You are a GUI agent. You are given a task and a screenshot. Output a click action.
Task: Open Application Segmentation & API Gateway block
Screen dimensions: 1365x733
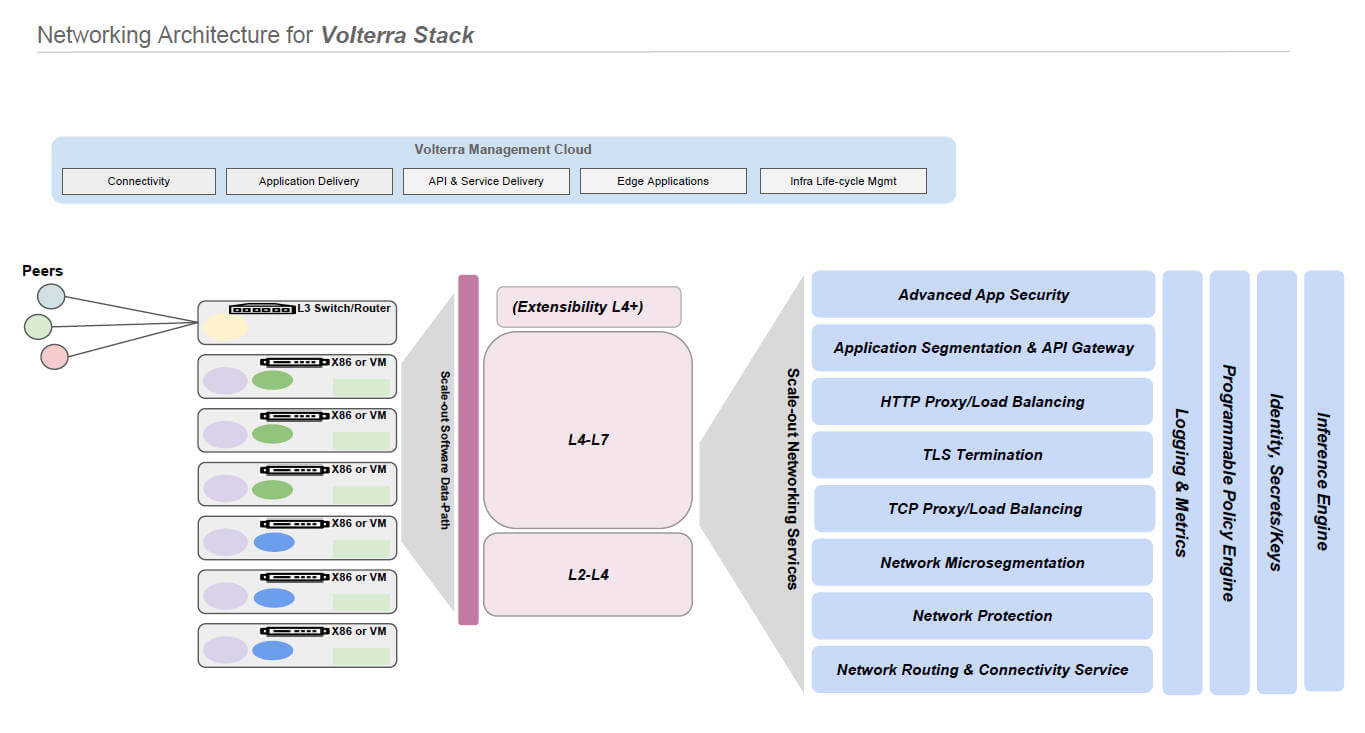pos(983,348)
